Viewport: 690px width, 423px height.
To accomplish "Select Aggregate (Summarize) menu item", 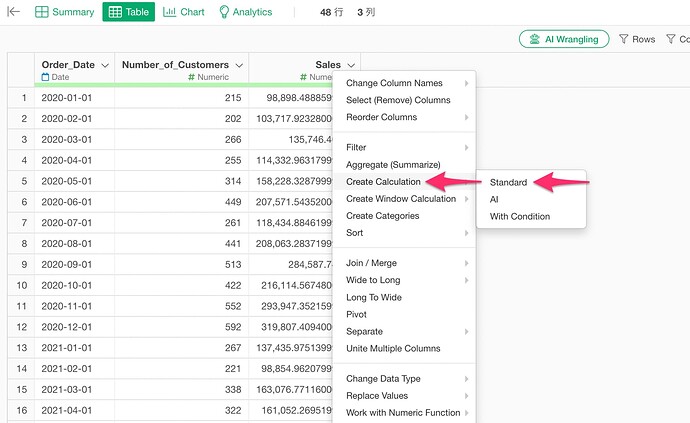I will pyautogui.click(x=404, y=165).
